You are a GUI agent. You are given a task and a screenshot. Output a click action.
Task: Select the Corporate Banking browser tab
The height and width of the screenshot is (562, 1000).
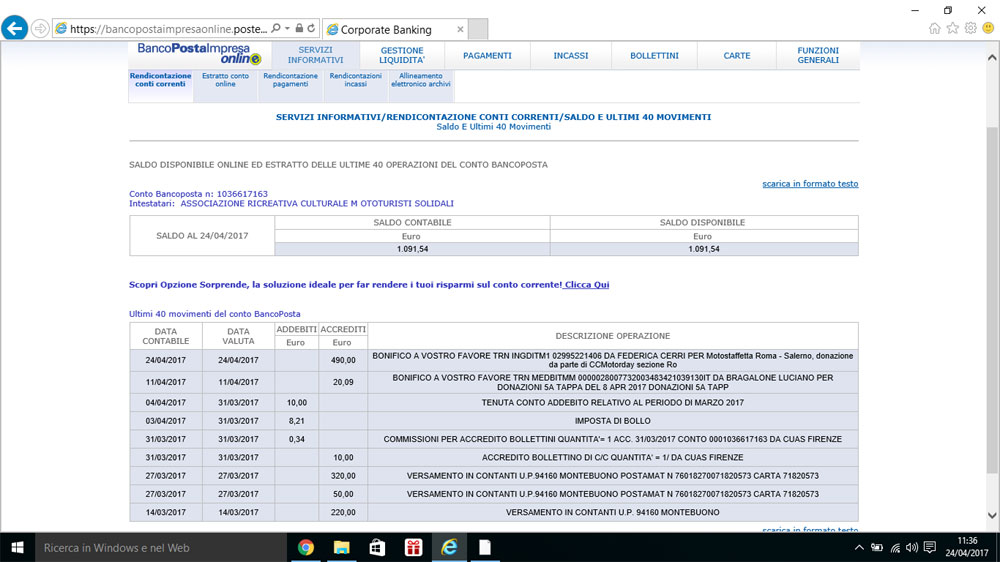(395, 29)
